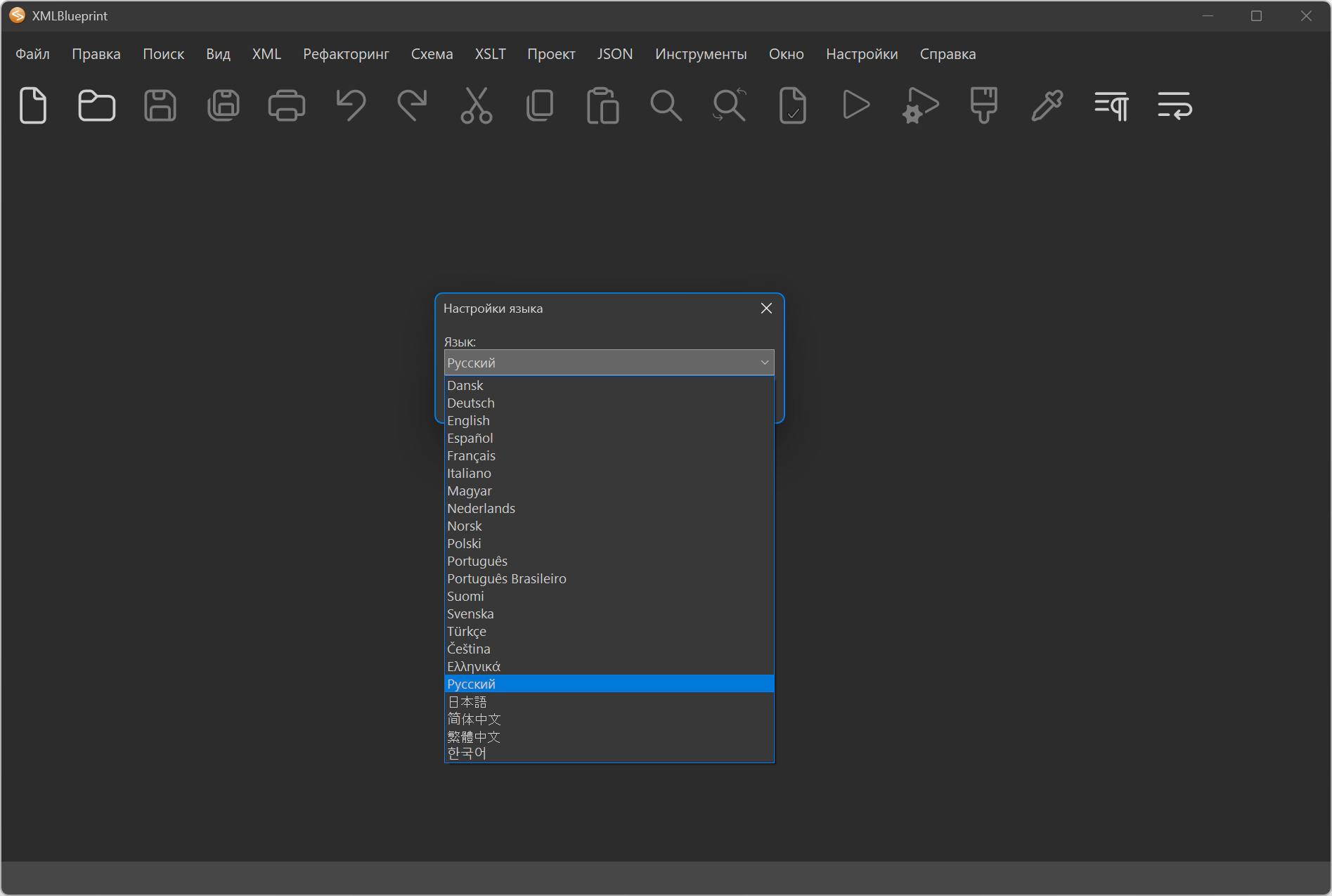Open the Вид menu
The width and height of the screenshot is (1332, 896).
218,54
